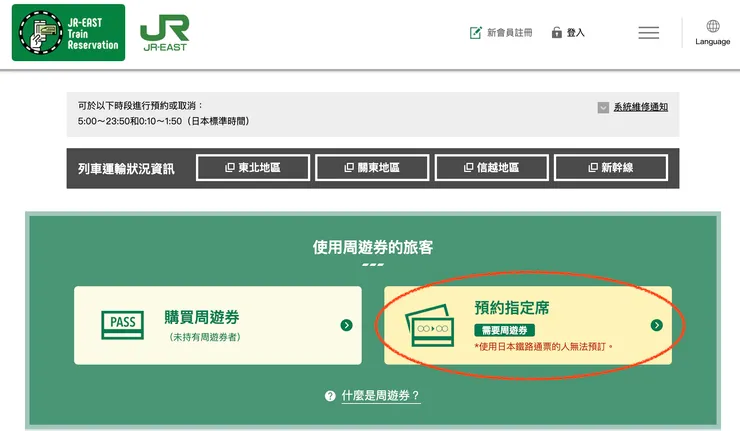740x431 pixels.
Task: Click the red 使用日本鐵路通票的人無法預訂 note
Action: point(543,347)
